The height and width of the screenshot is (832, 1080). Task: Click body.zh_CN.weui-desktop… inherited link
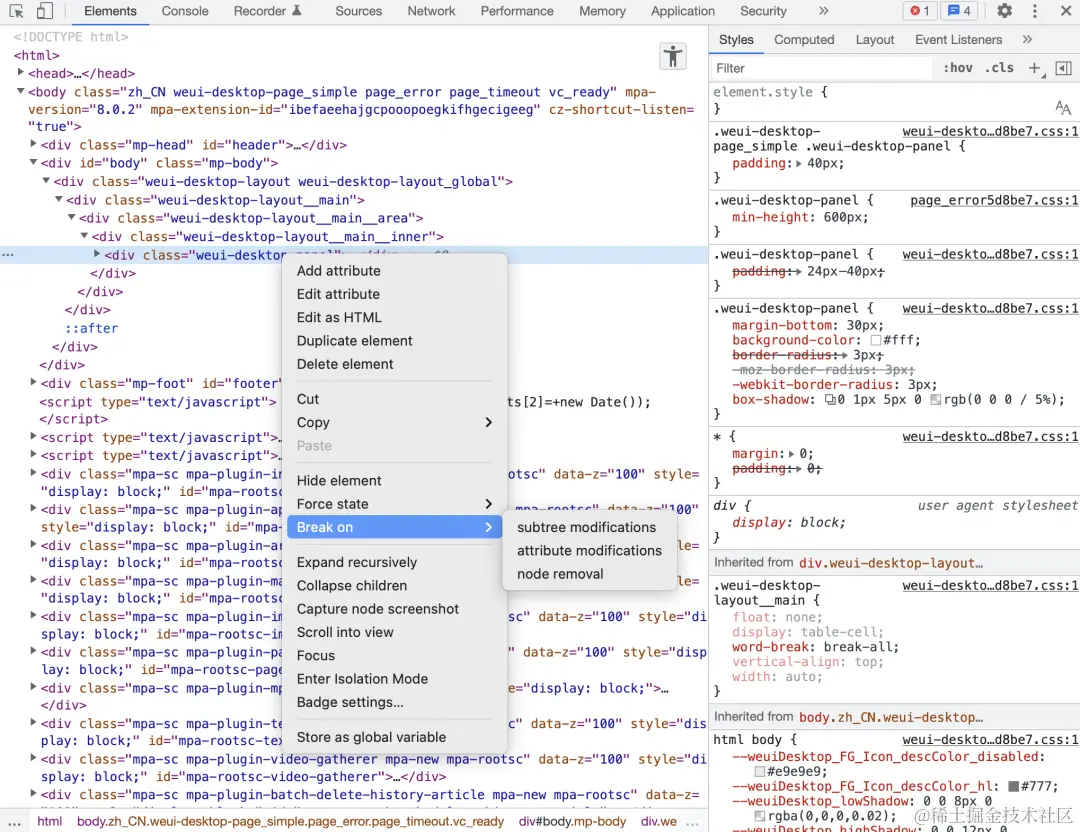(x=891, y=717)
